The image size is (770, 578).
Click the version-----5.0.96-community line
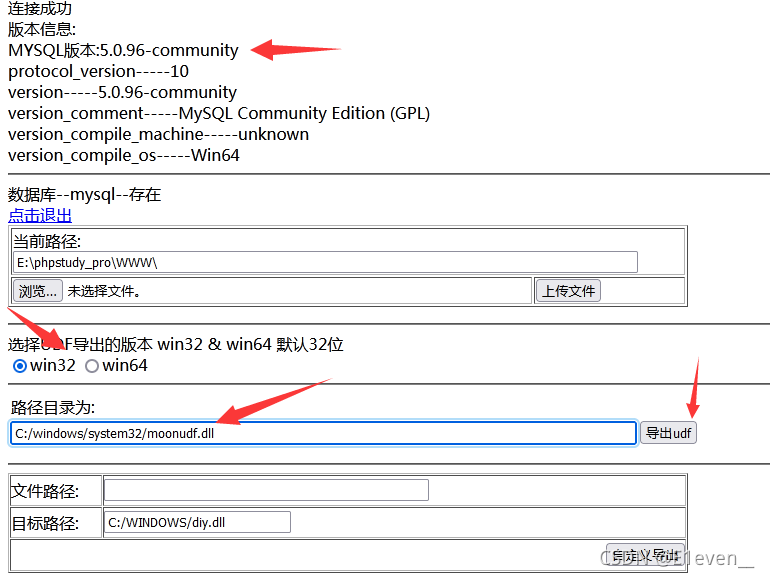[122, 92]
